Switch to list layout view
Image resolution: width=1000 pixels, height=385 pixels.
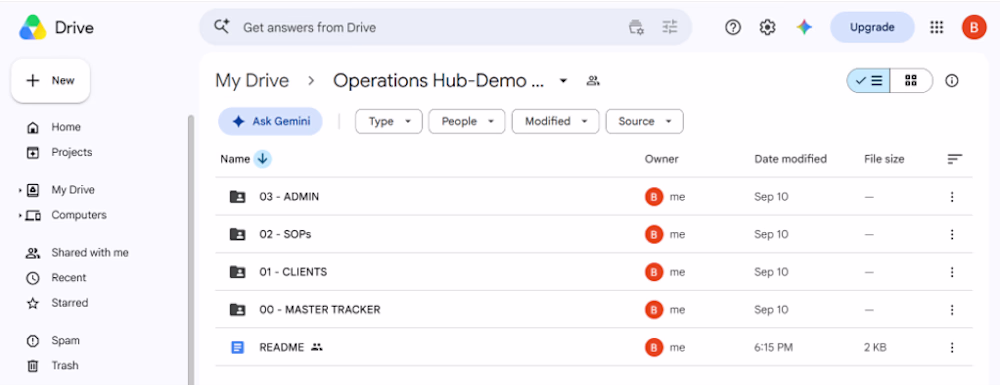869,81
